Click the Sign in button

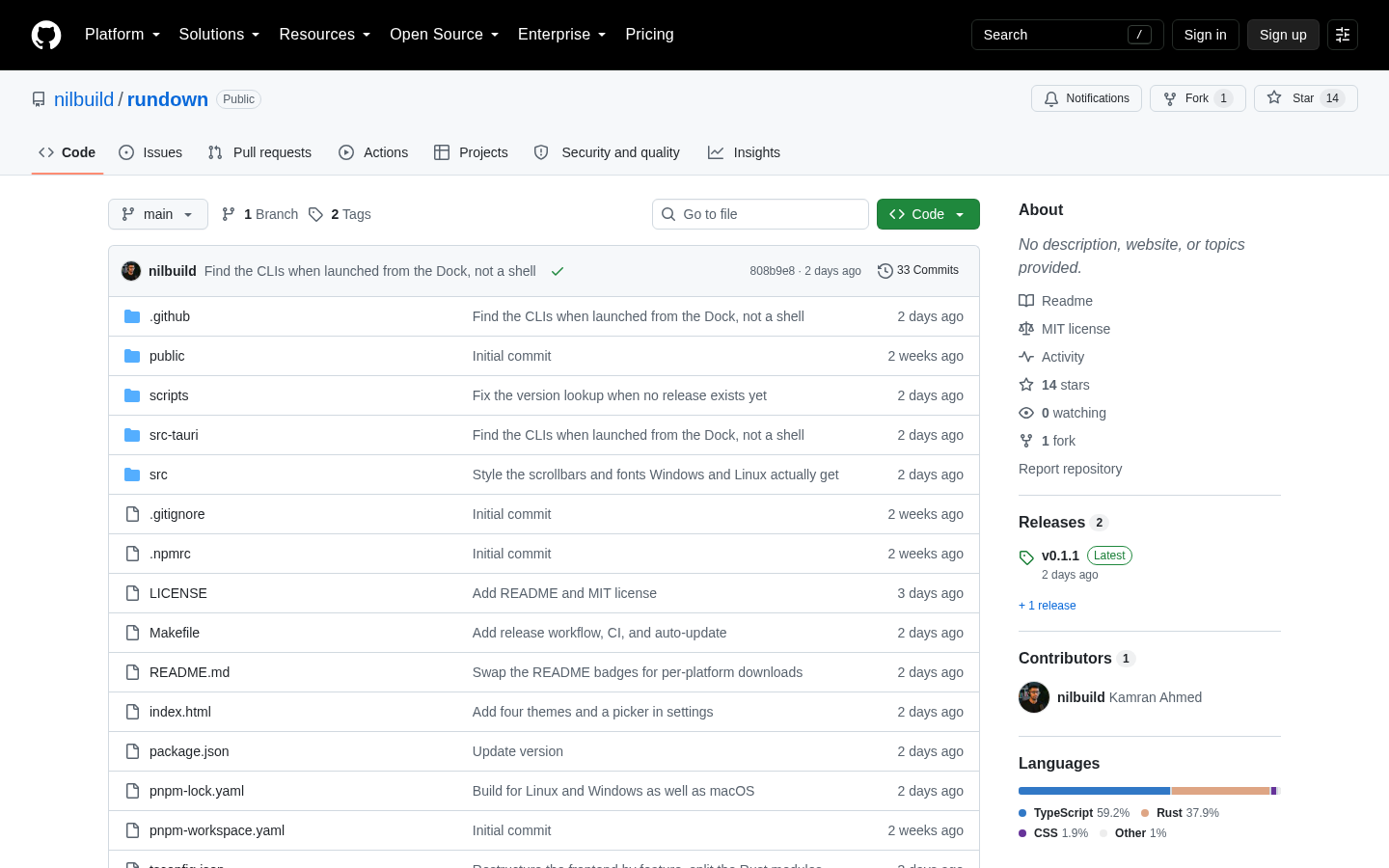coord(1206,35)
